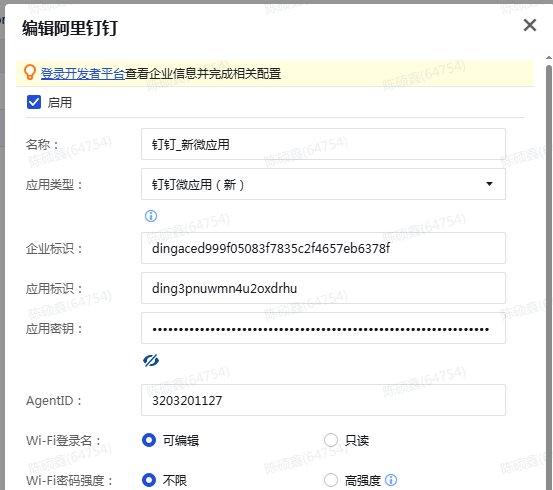The image size is (553, 490).
Task: Open 登录开发者平台 link
Action: pyautogui.click(x=83, y=74)
